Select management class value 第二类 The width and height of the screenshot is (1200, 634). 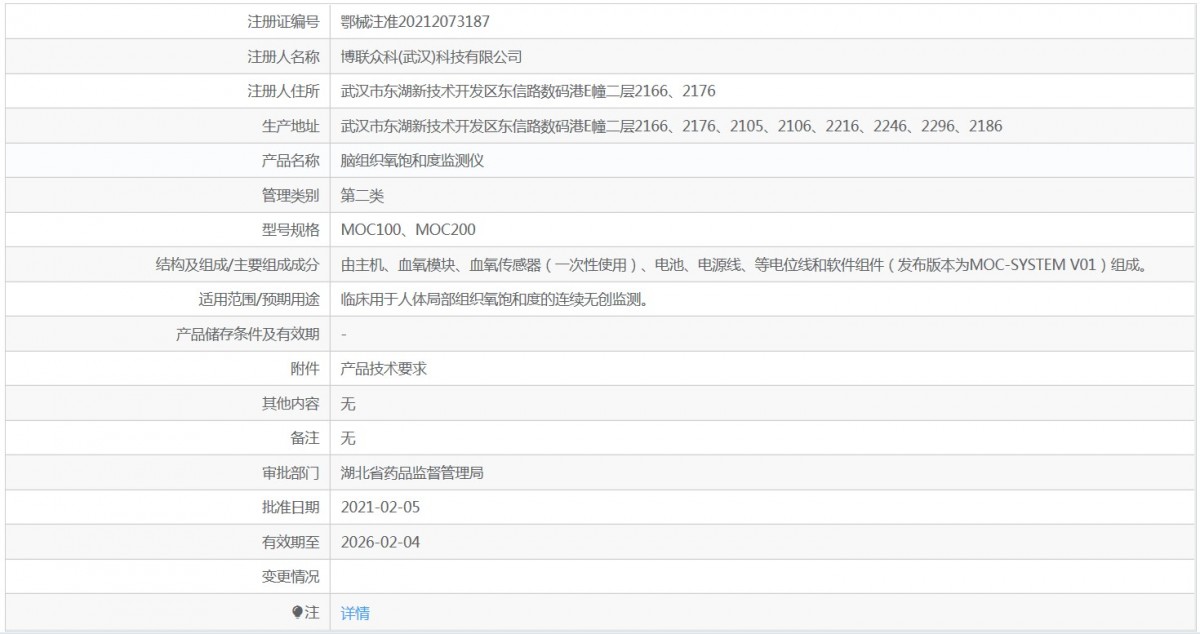pyautogui.click(x=362, y=195)
